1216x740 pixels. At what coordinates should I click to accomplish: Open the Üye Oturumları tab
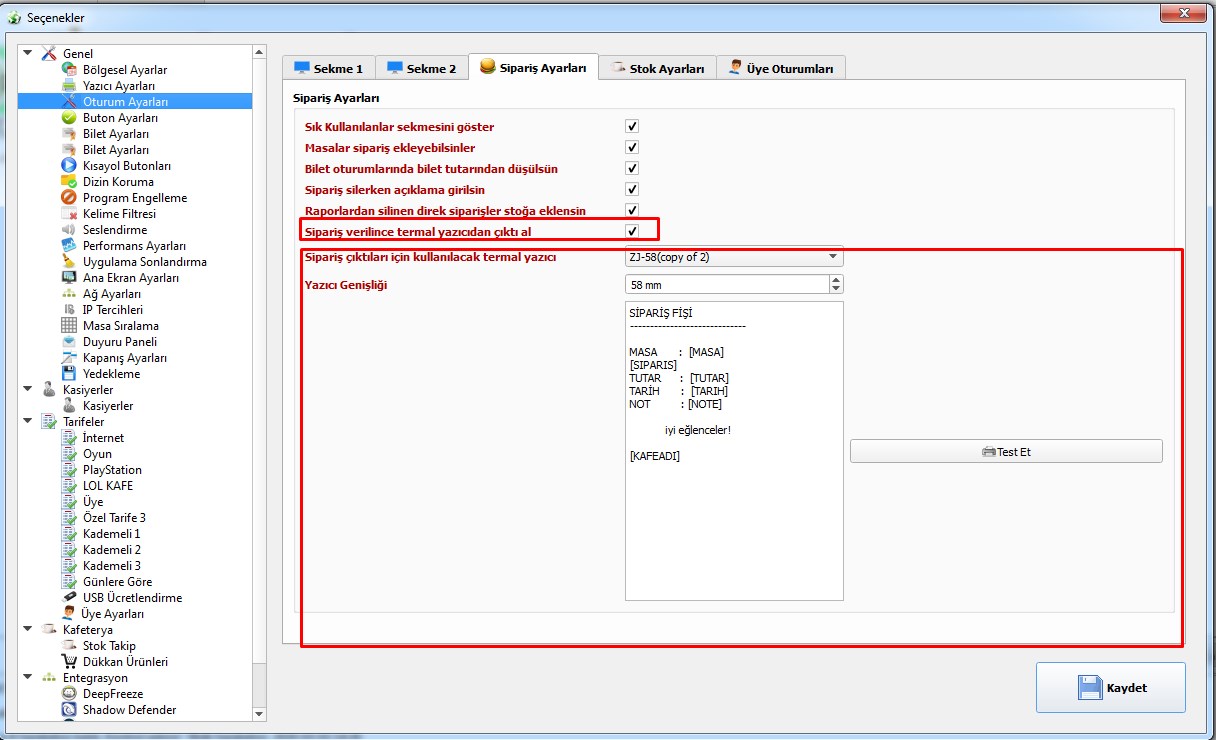781,68
